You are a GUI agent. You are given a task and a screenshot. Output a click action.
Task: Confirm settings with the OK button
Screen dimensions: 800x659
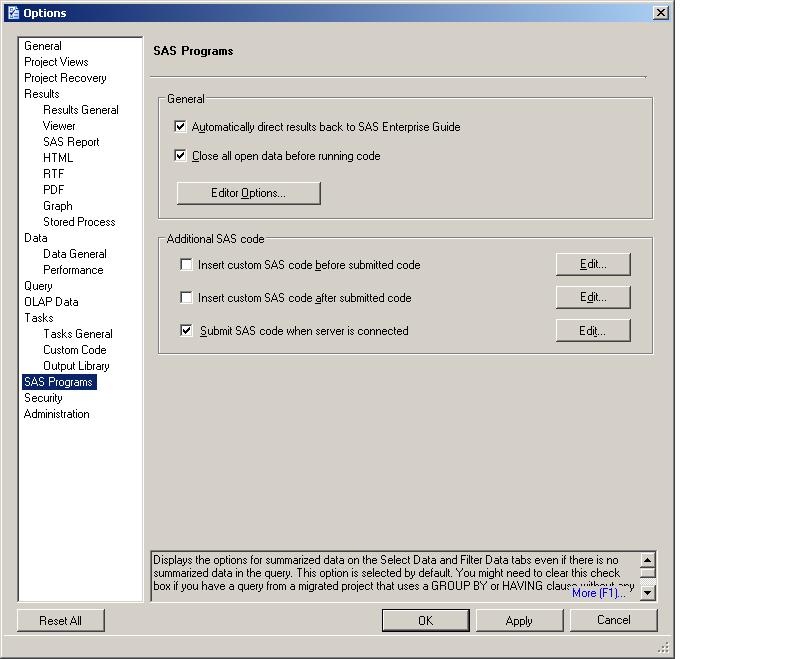(x=425, y=621)
